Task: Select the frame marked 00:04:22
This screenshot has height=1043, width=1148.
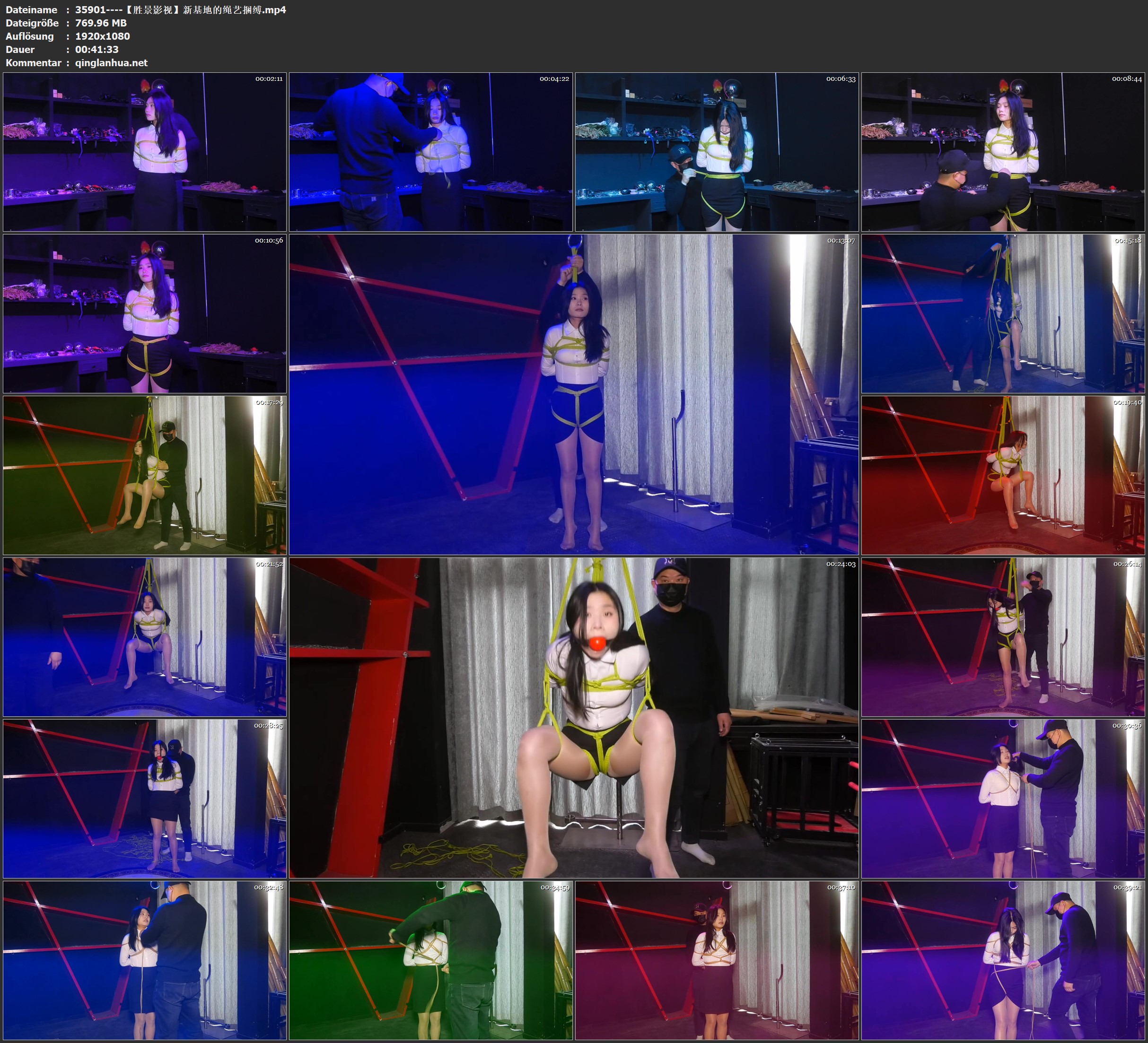Action: click(430, 151)
